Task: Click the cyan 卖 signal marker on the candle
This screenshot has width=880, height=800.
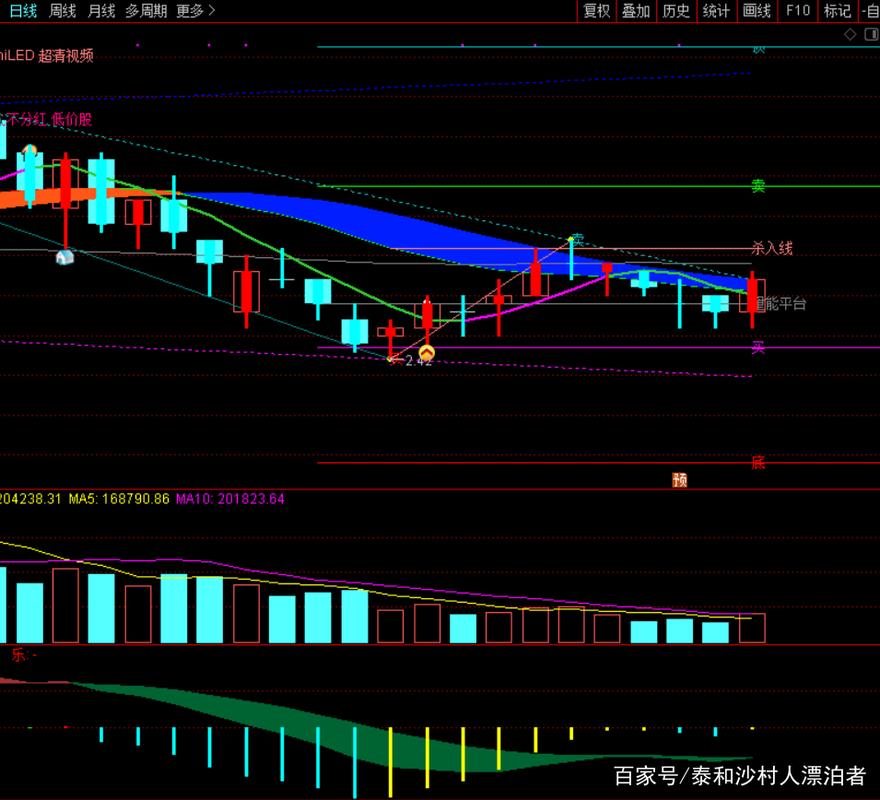Action: point(576,240)
